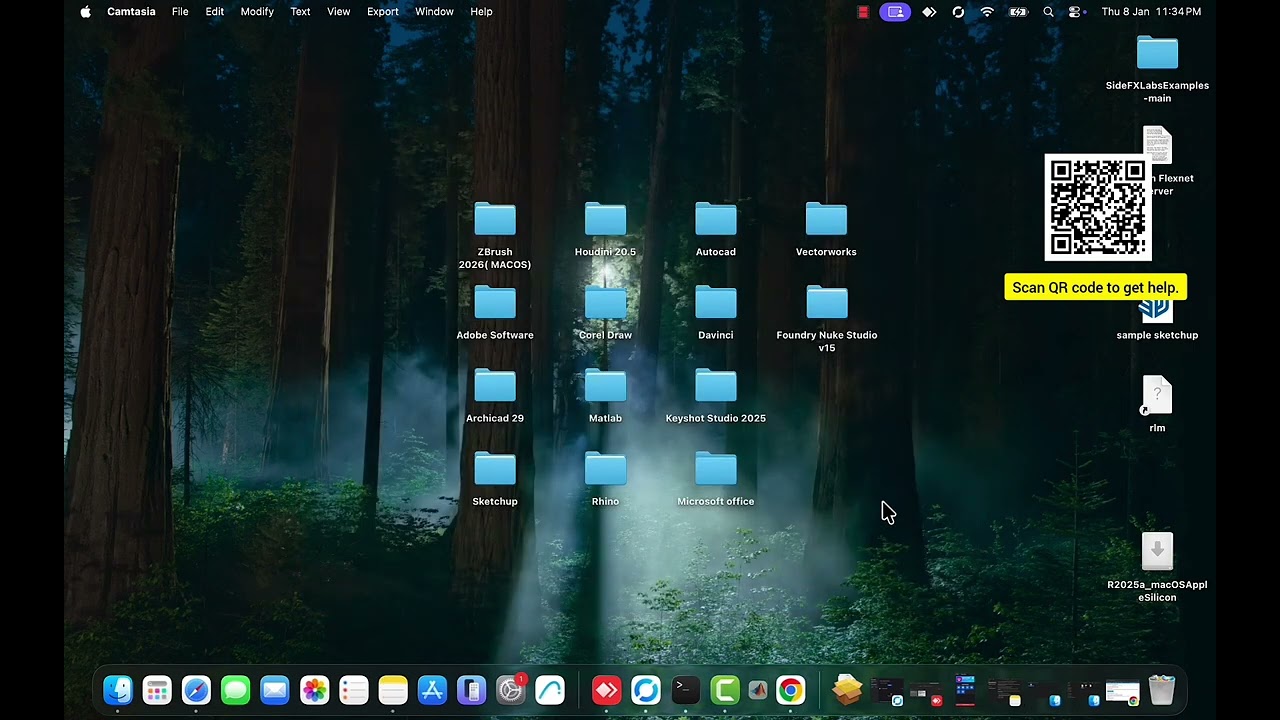This screenshot has width=1280, height=720.
Task: Select the Keyshot Studio 2025 folder
Action: (x=716, y=386)
